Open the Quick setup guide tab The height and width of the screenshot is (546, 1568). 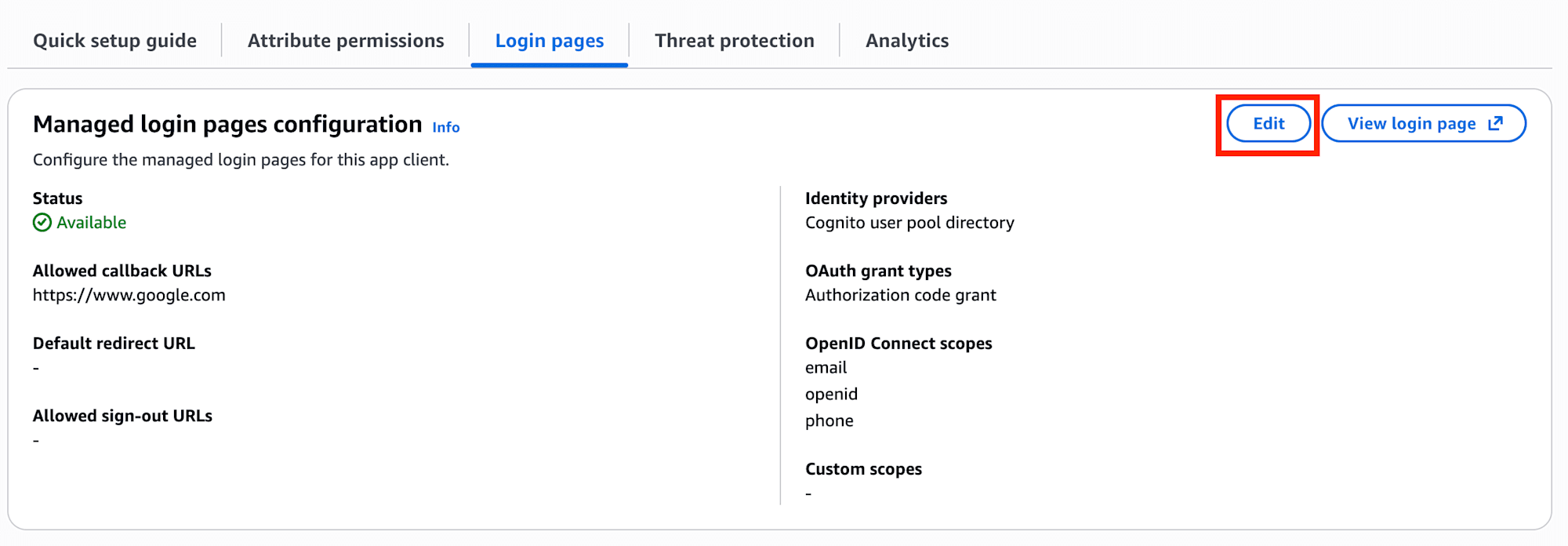pyautogui.click(x=114, y=41)
